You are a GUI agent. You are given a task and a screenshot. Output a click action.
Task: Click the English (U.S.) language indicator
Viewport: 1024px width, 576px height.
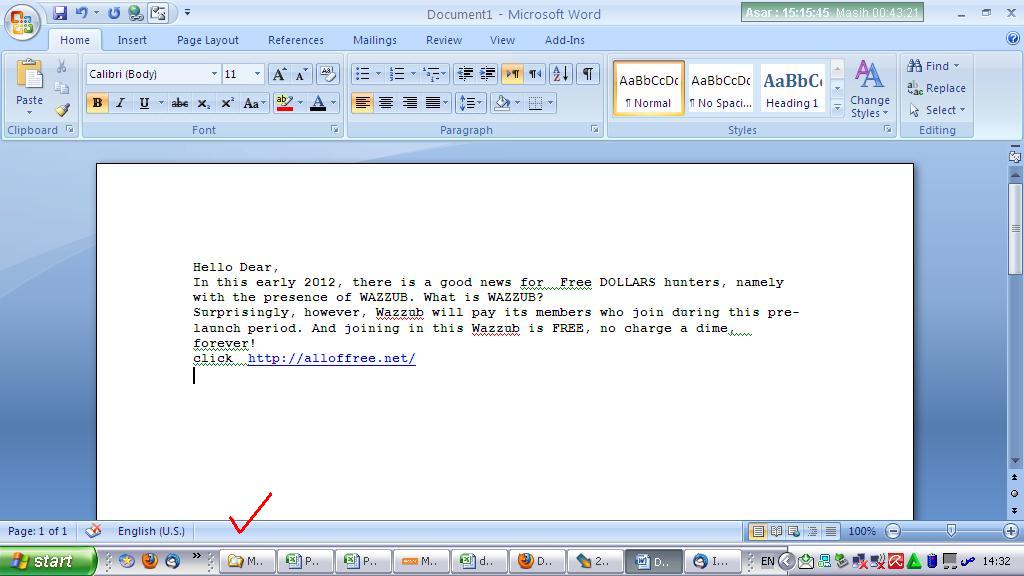coord(151,531)
